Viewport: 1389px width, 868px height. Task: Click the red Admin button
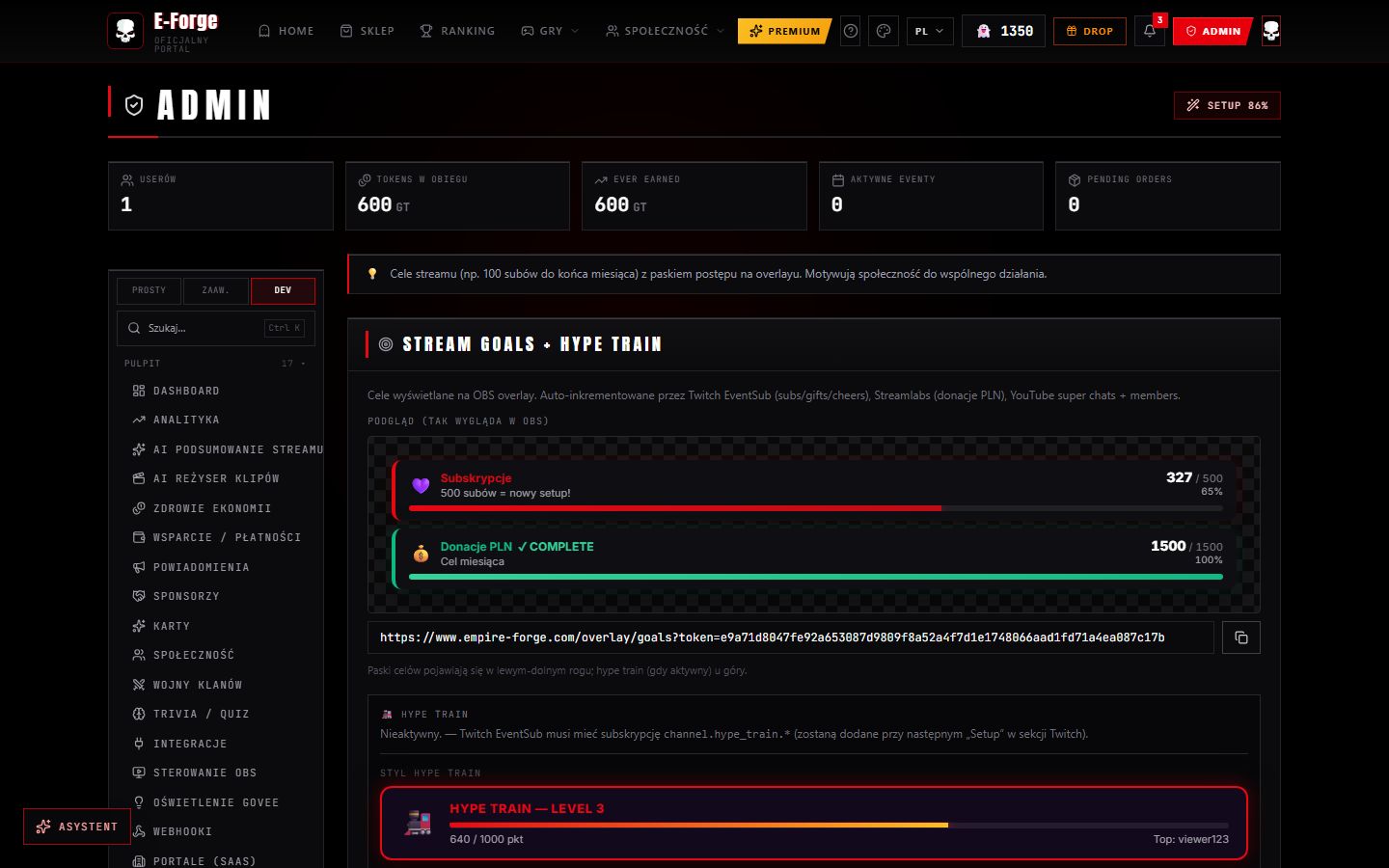pyautogui.click(x=1212, y=31)
